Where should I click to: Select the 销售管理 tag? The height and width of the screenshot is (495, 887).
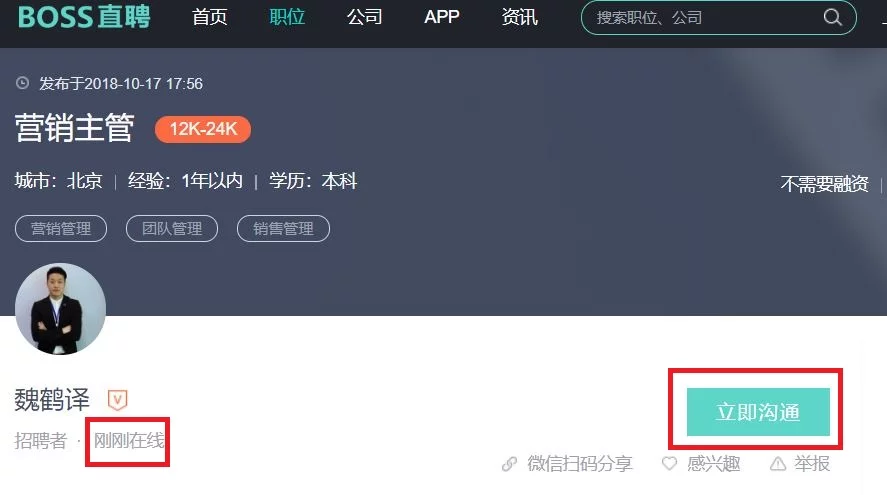[283, 229]
